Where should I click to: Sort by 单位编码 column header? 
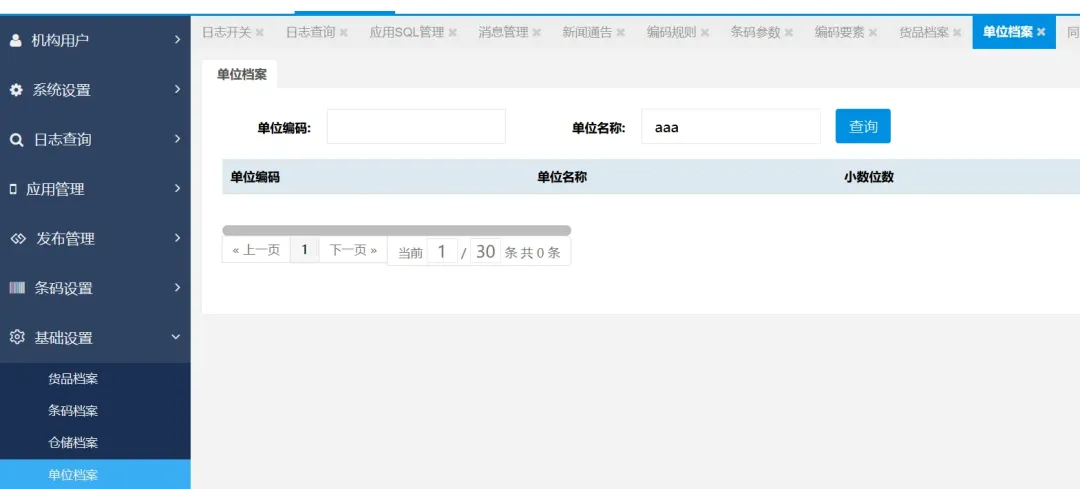[255, 177]
